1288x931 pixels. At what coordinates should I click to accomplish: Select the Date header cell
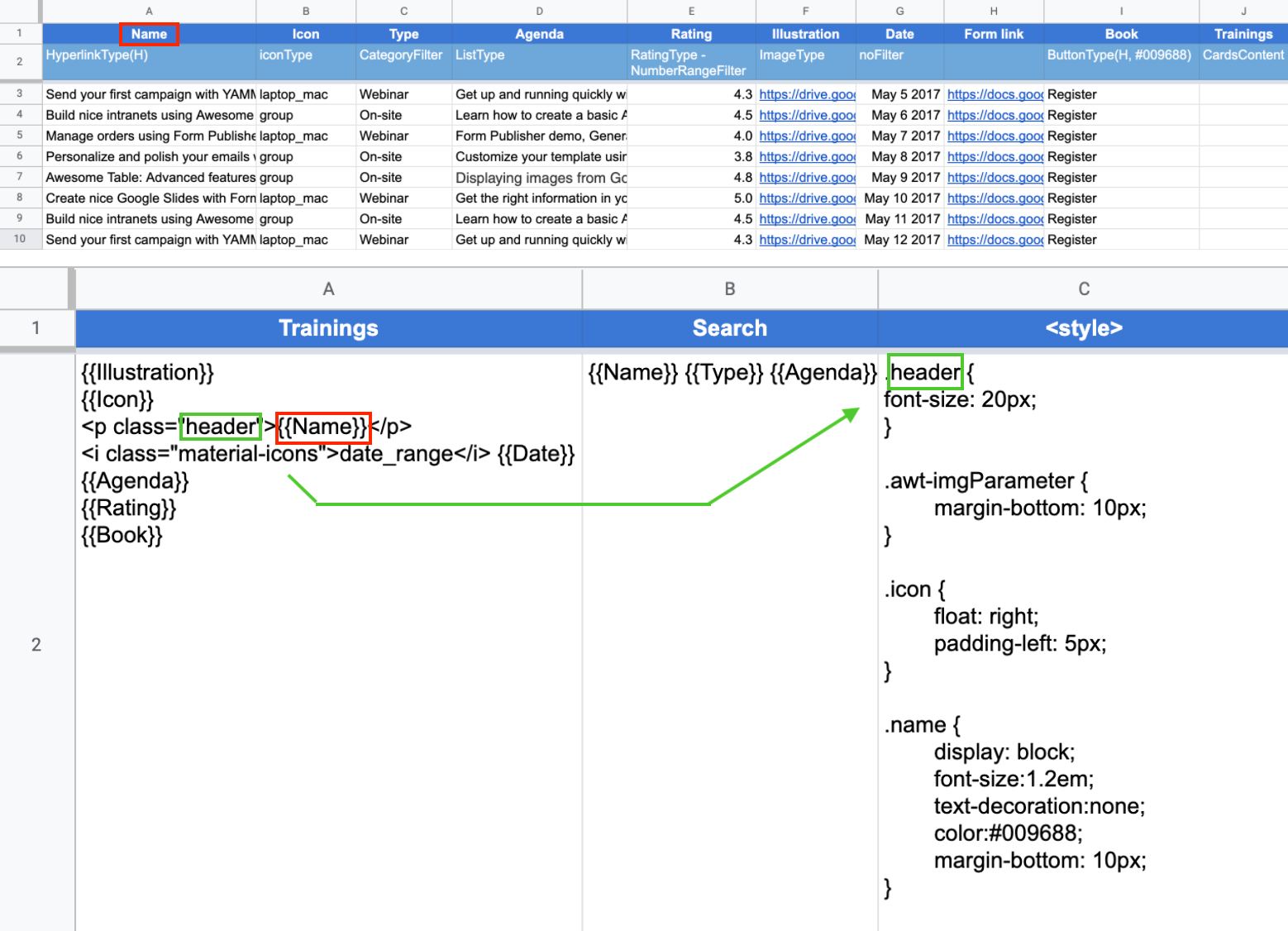(900, 34)
